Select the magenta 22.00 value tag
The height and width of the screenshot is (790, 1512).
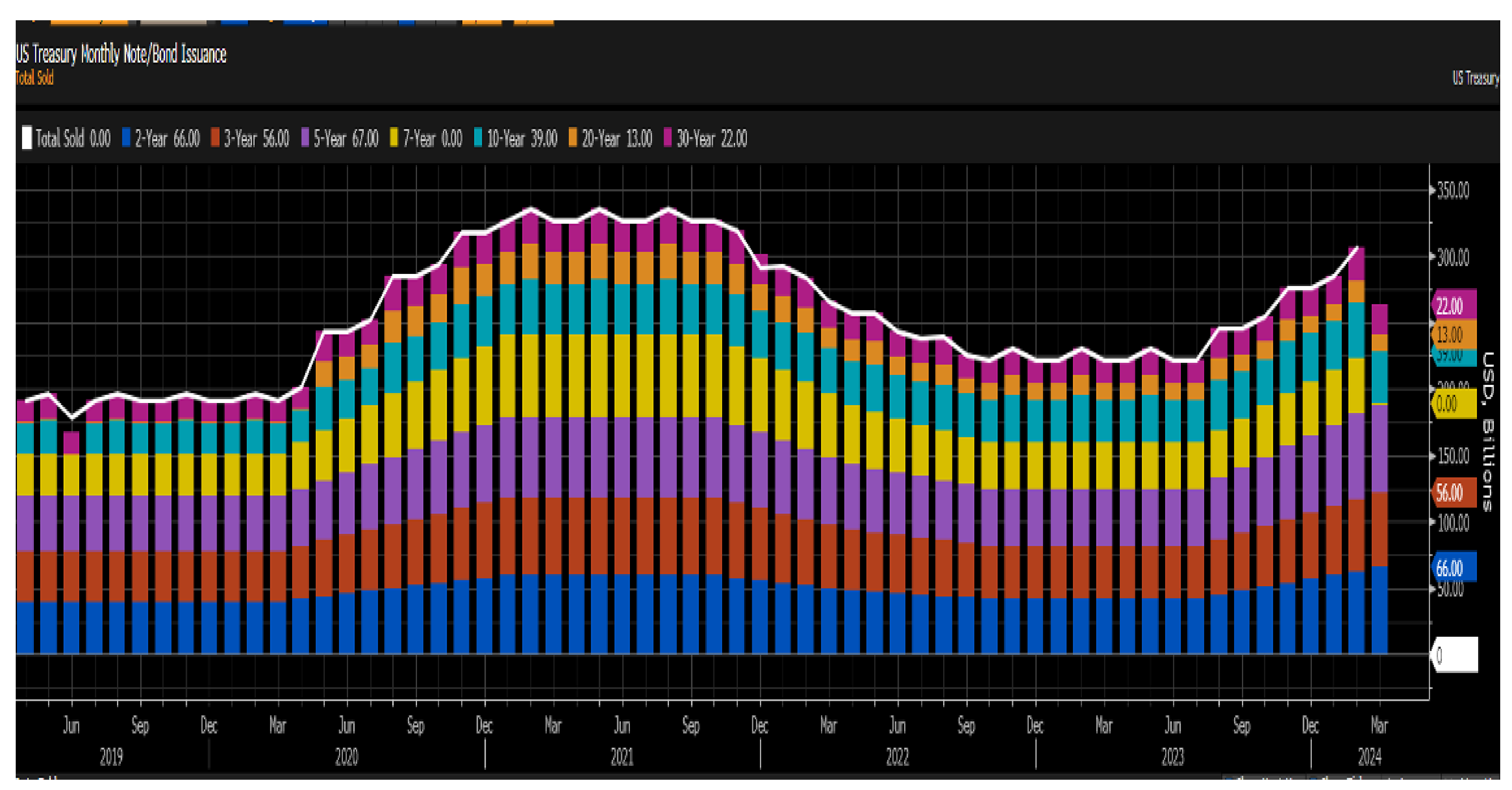tap(1455, 305)
